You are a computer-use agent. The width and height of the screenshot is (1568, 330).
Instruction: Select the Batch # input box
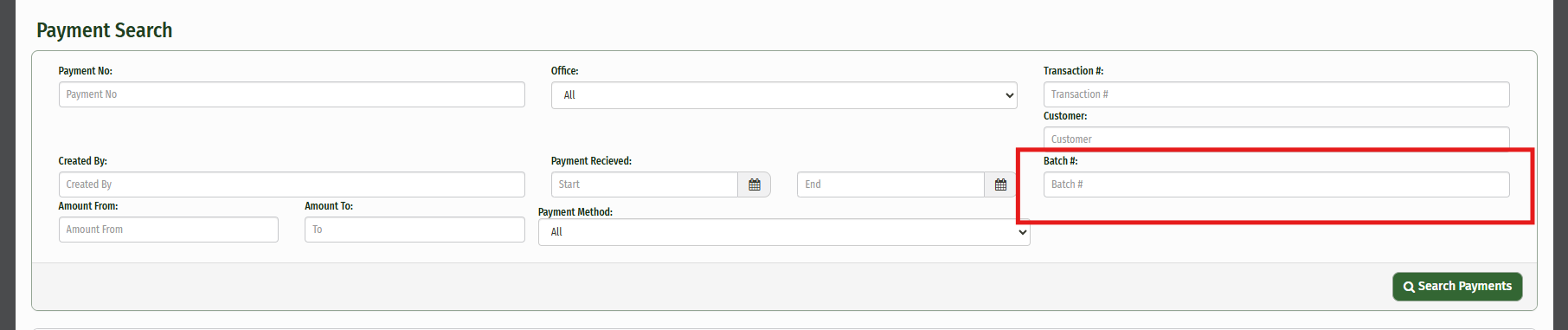[x=1276, y=184]
